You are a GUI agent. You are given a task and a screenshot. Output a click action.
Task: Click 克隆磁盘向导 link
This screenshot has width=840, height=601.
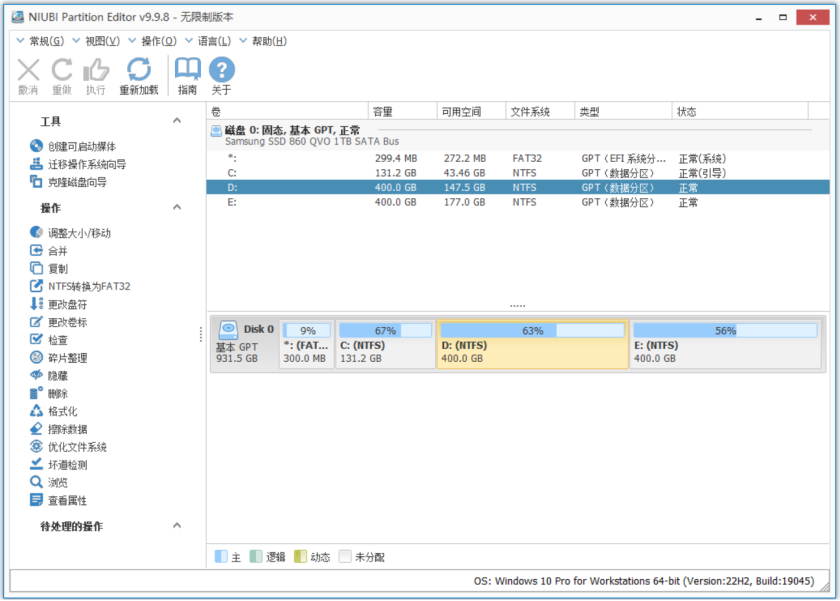point(77,182)
